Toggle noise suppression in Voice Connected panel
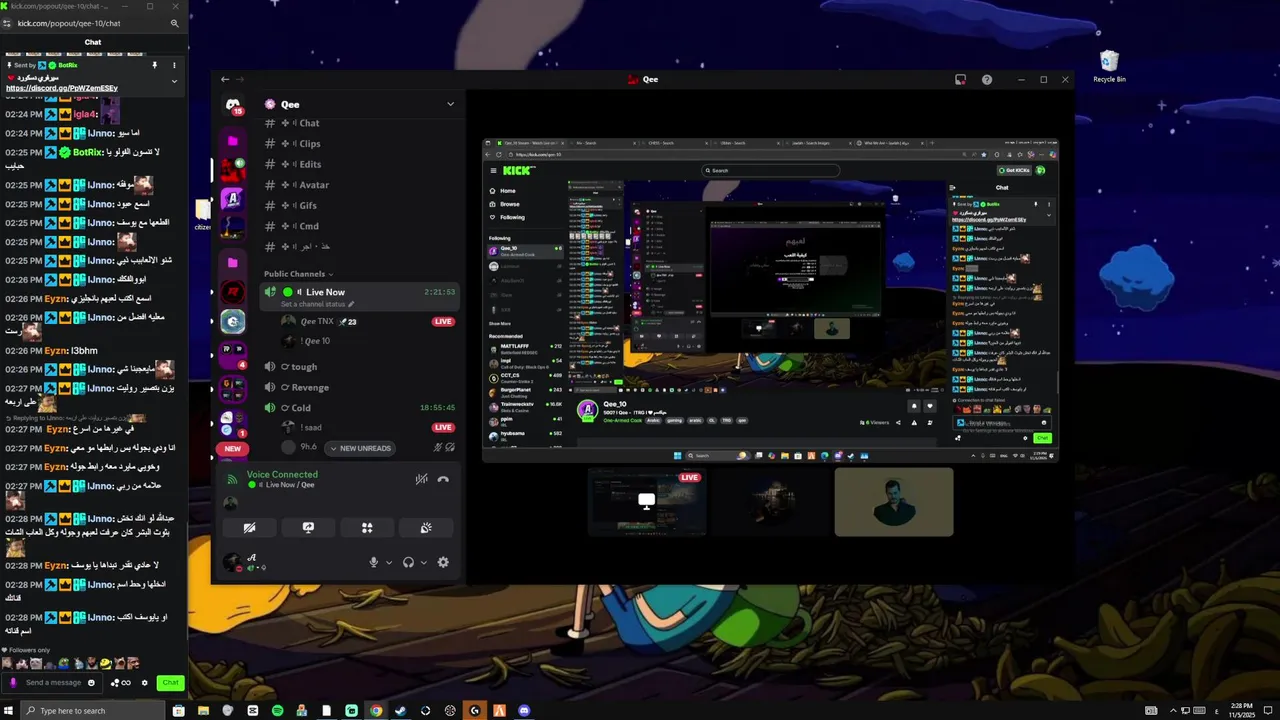The height and width of the screenshot is (720, 1280). click(422, 479)
